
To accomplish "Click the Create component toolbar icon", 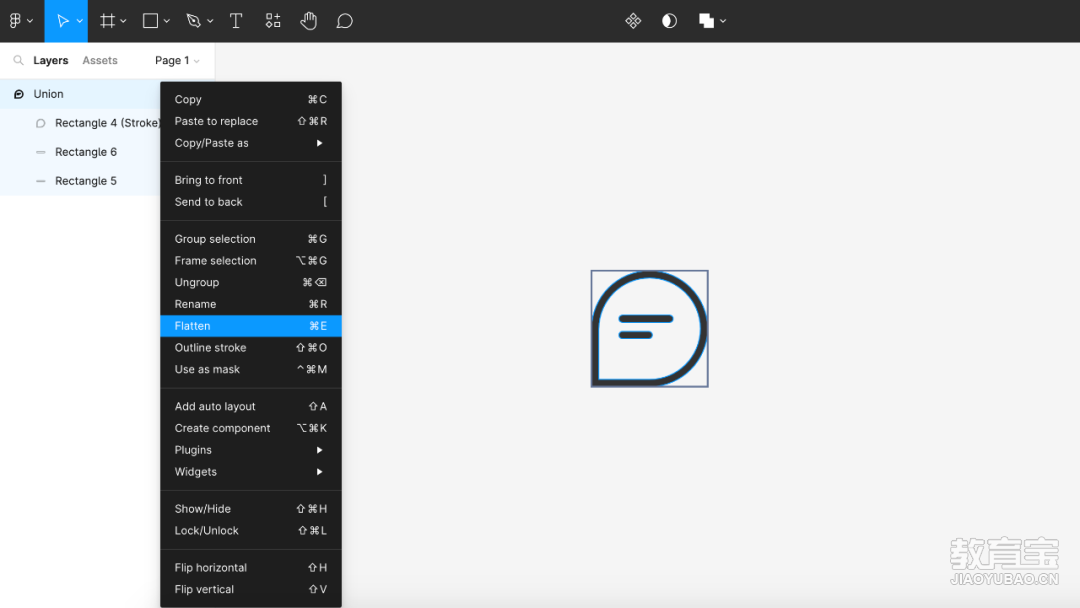I will [x=633, y=21].
